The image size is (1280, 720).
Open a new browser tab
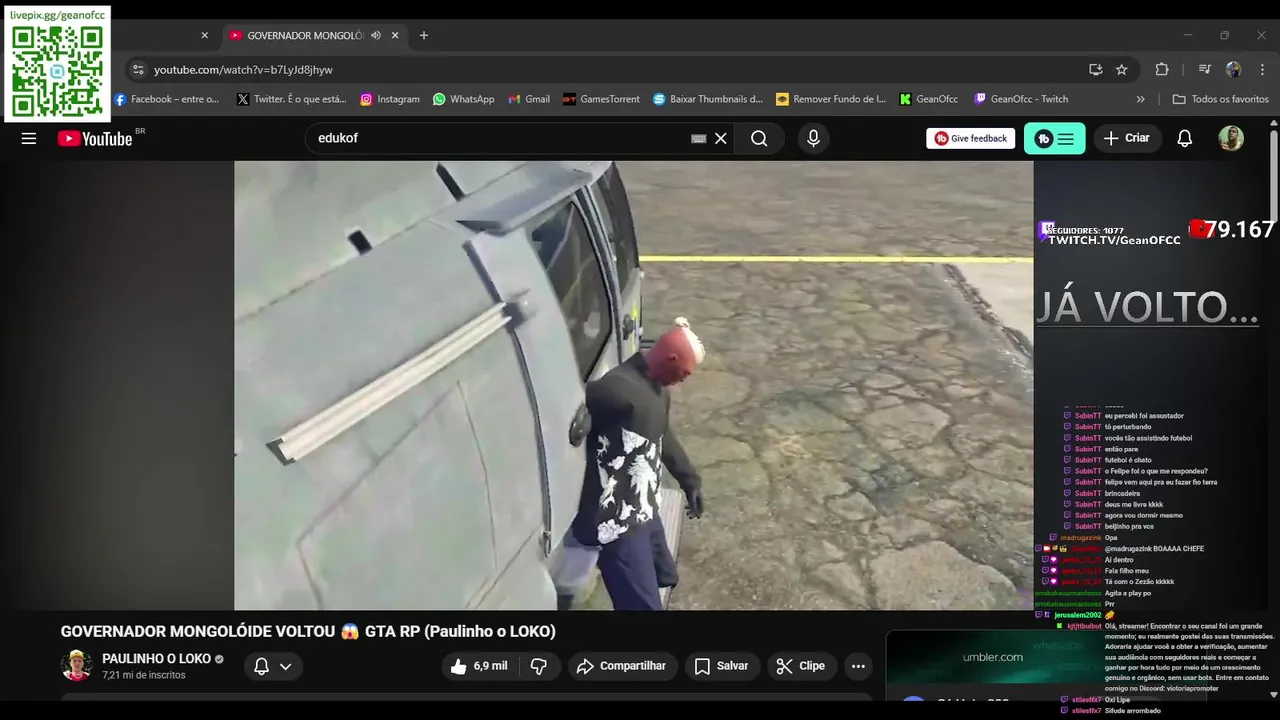click(424, 35)
